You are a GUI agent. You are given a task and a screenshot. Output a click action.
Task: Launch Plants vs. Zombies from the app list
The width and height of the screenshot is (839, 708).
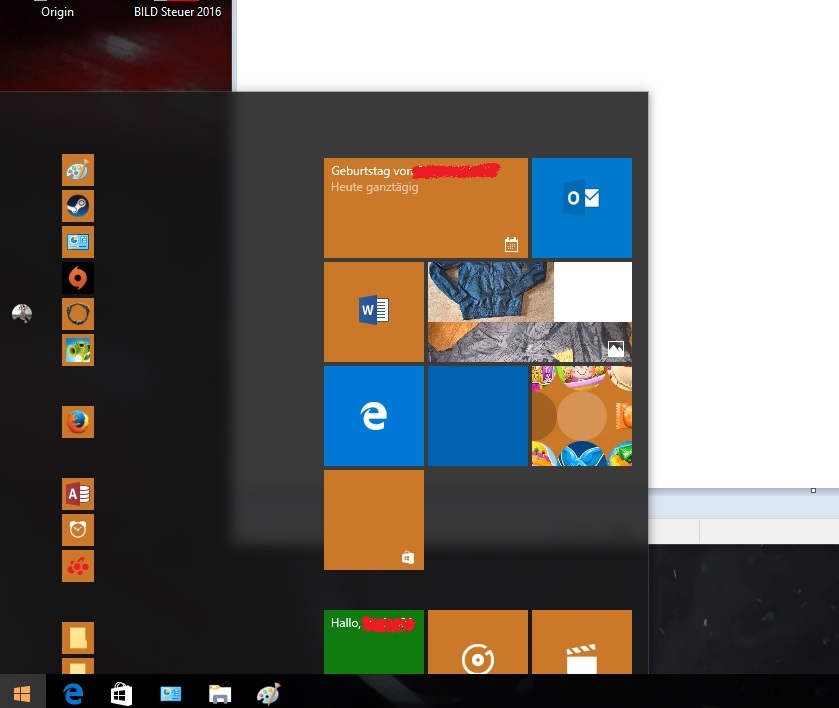(x=78, y=350)
